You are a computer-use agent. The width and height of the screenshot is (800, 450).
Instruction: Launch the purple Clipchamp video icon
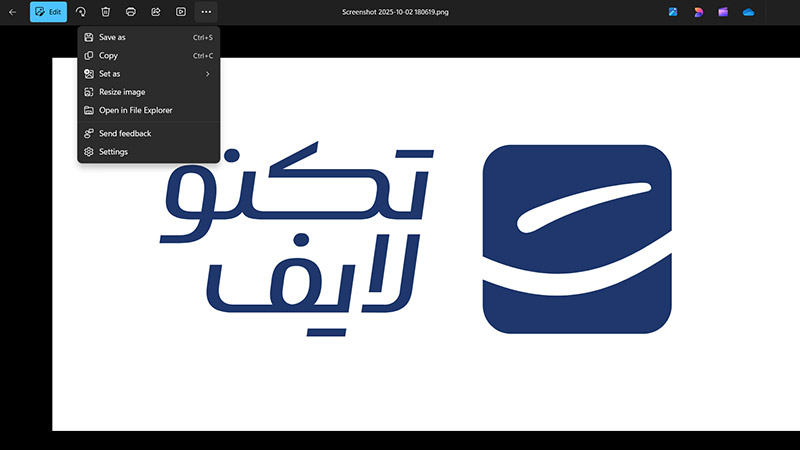point(723,12)
